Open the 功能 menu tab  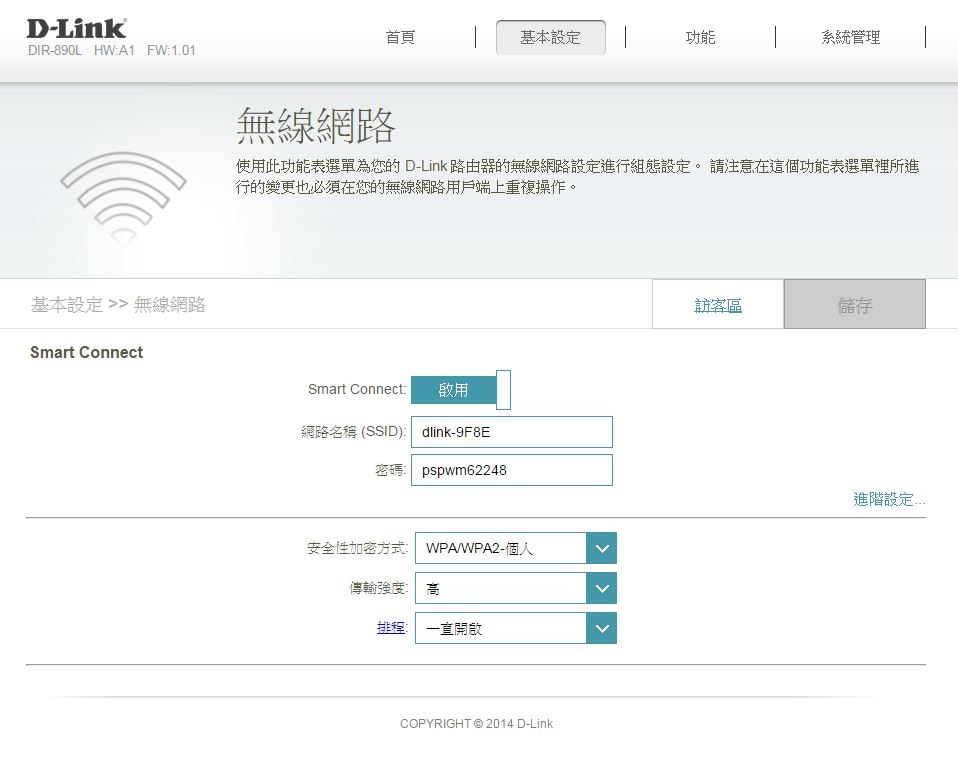[700, 38]
